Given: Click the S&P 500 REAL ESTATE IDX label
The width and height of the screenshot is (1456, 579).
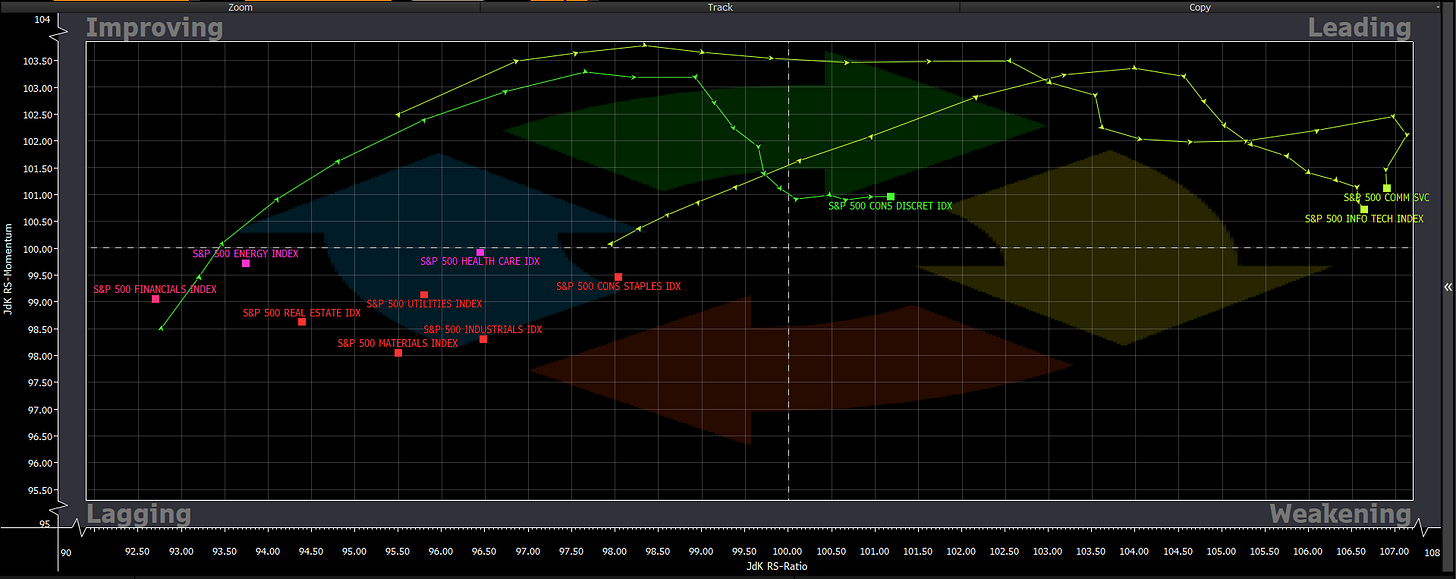Looking at the screenshot, I should [x=302, y=313].
